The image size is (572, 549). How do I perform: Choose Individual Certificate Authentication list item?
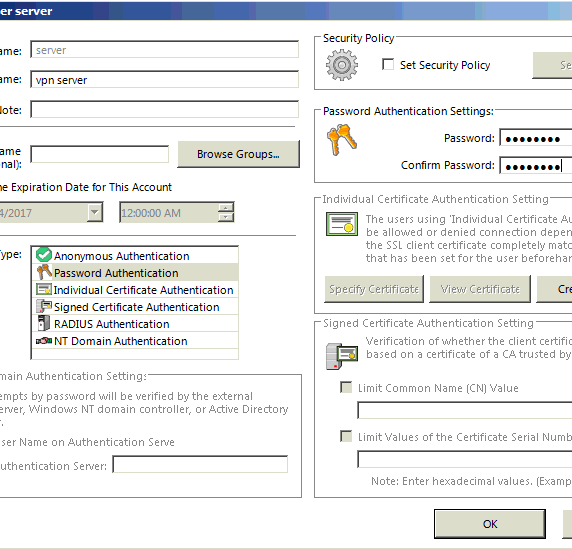(x=135, y=290)
